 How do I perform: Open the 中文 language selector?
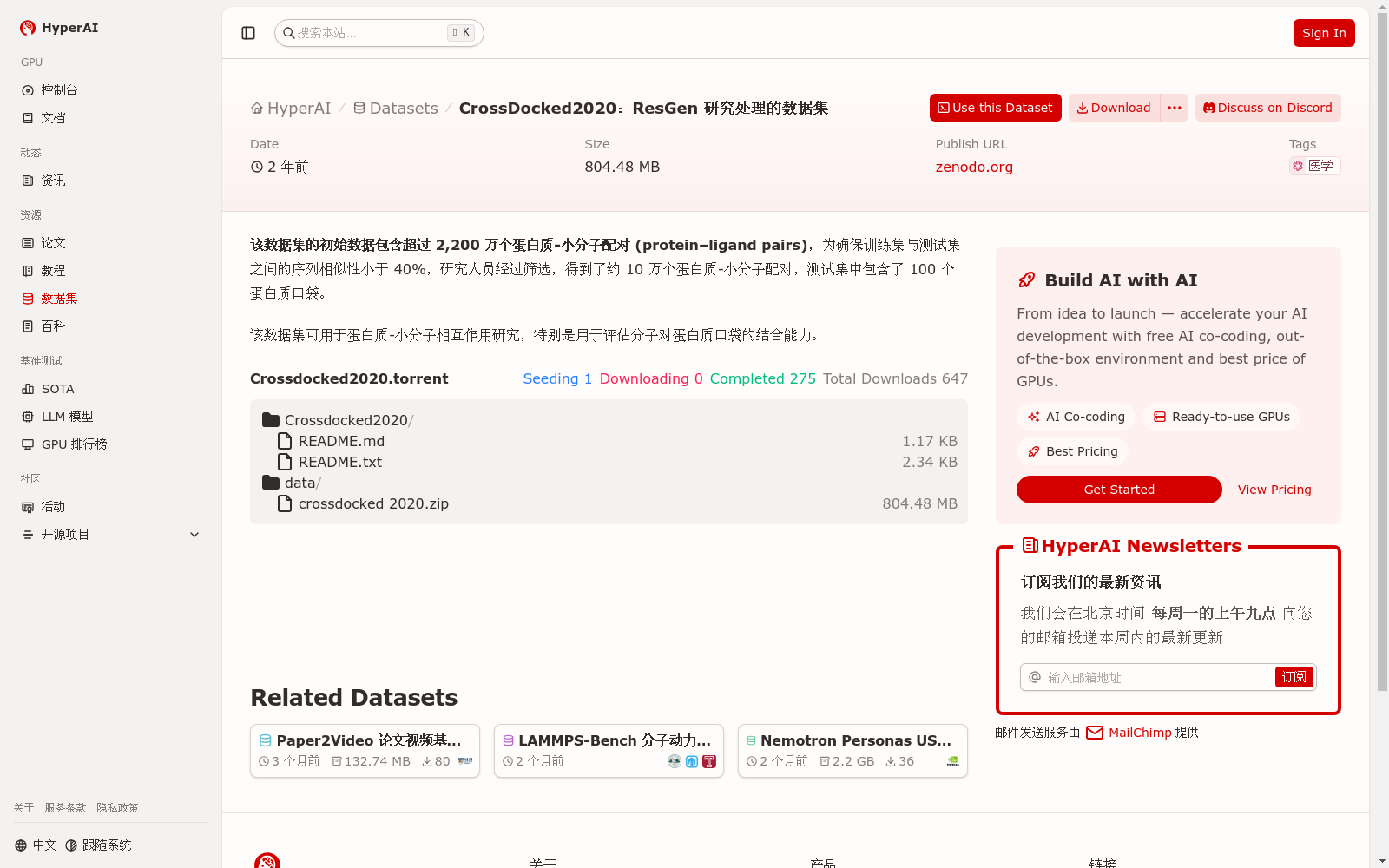pyautogui.click(x=36, y=845)
